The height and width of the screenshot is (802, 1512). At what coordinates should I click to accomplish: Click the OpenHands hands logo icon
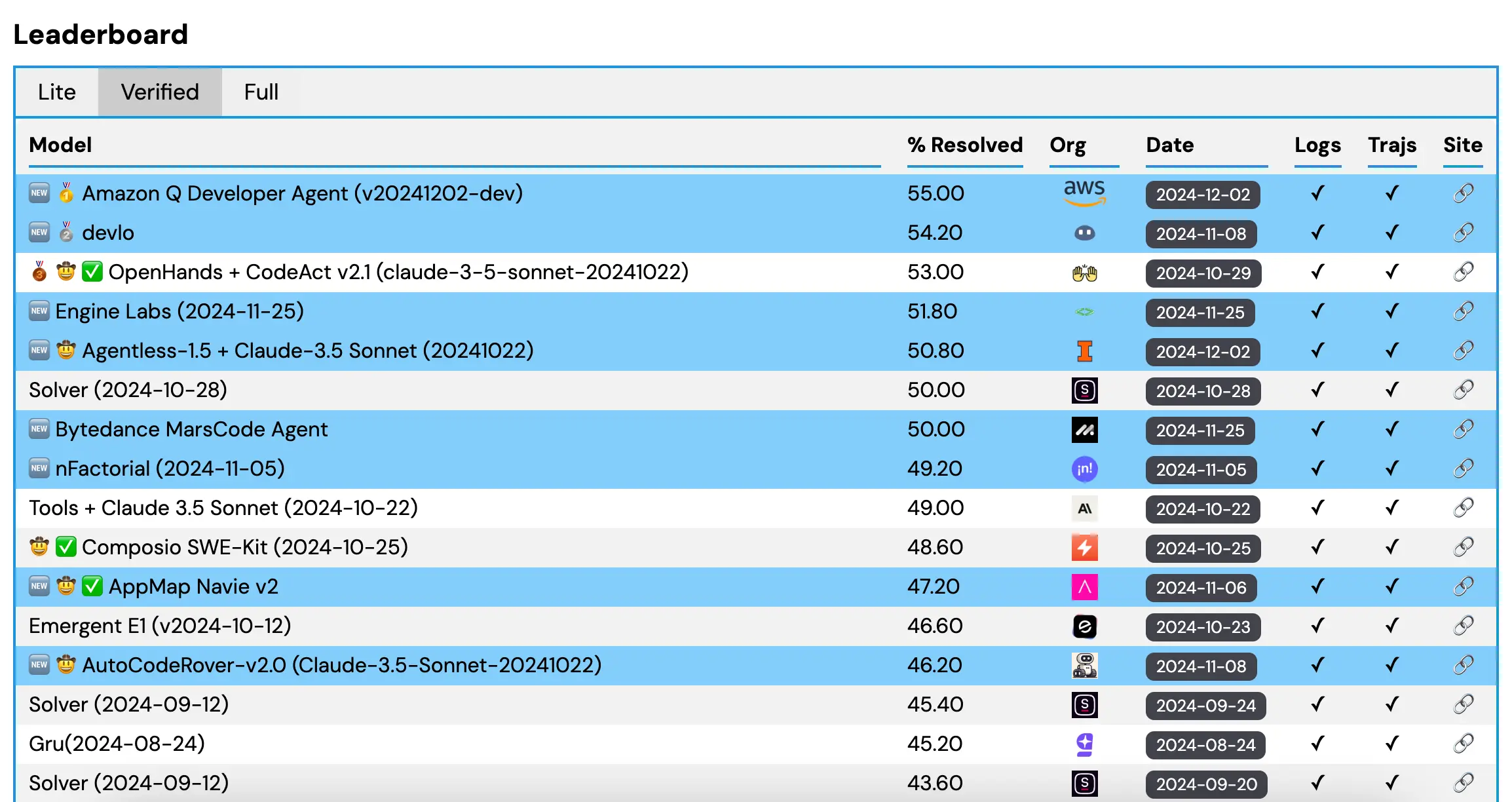coord(1084,273)
